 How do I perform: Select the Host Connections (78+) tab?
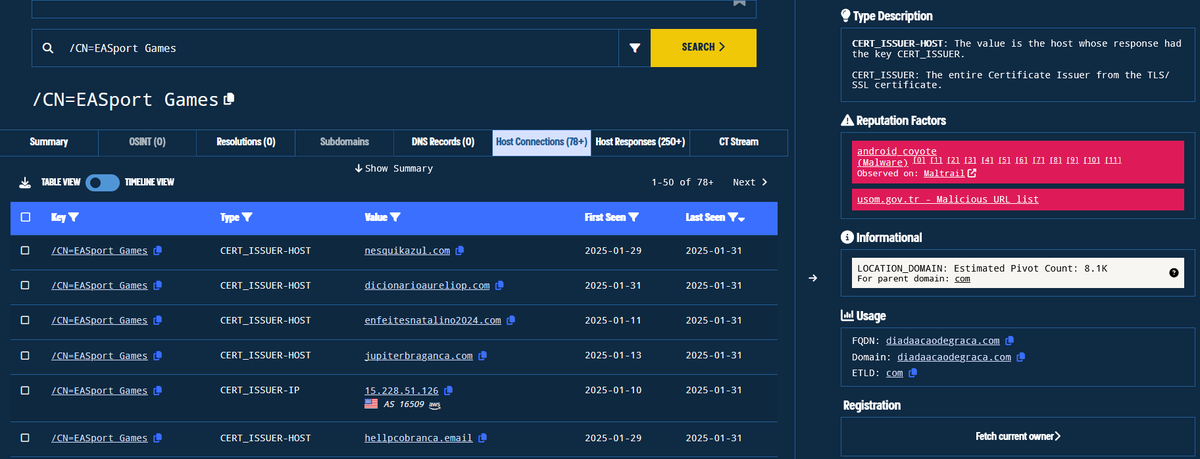(541, 142)
